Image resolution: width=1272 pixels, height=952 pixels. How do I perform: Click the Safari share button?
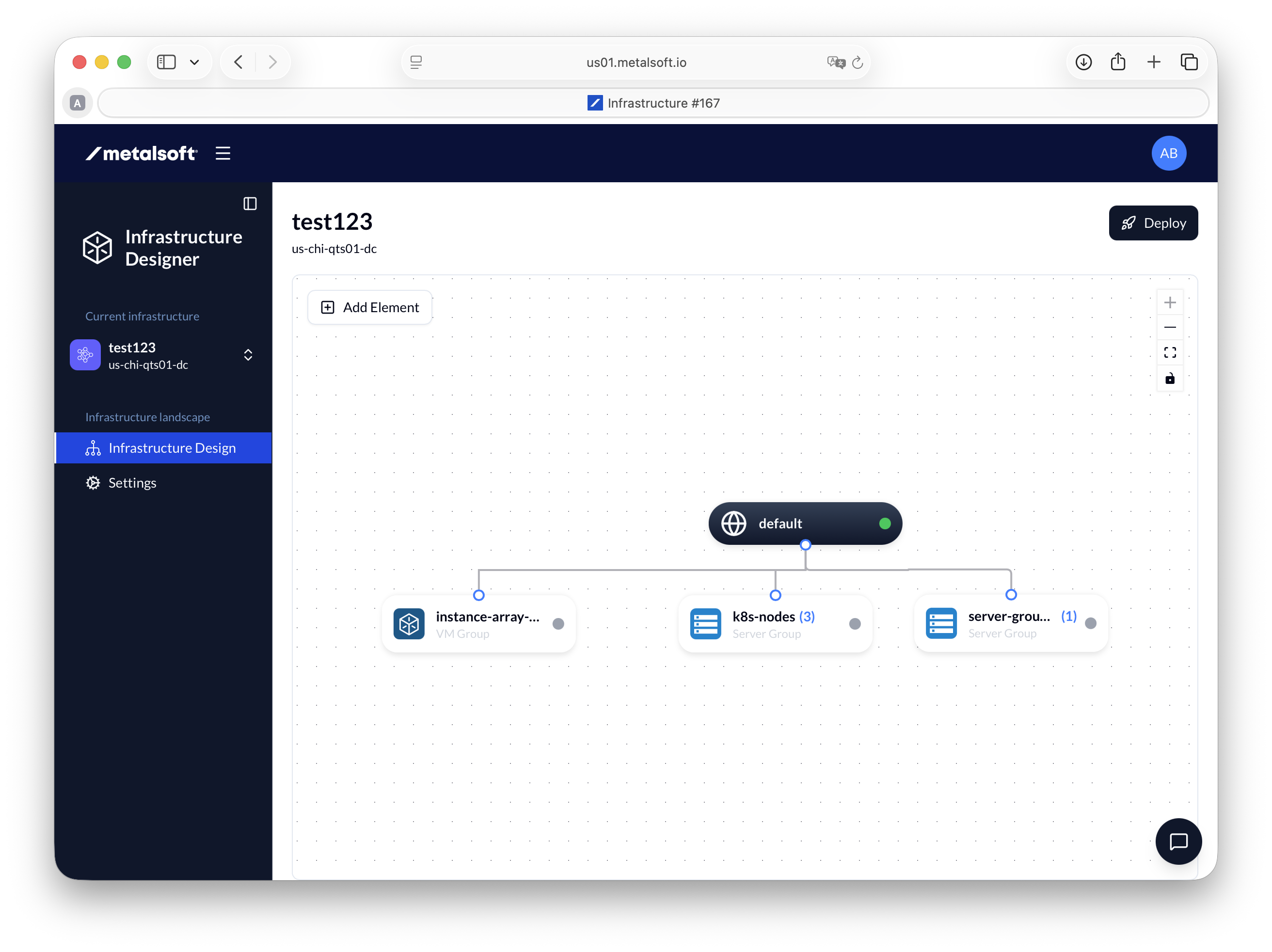pyautogui.click(x=1118, y=61)
